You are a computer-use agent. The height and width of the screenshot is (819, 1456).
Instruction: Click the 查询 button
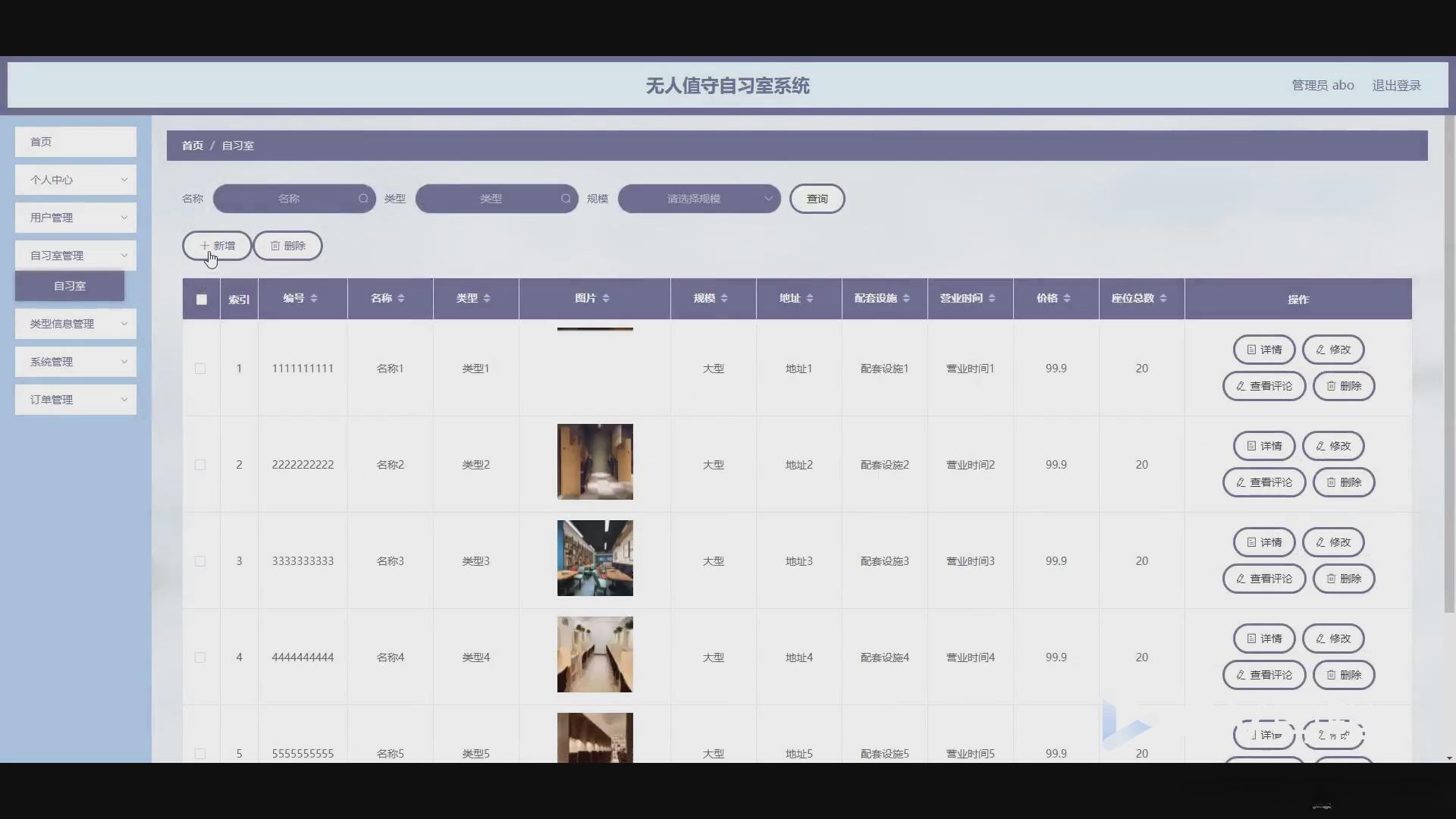coord(817,199)
